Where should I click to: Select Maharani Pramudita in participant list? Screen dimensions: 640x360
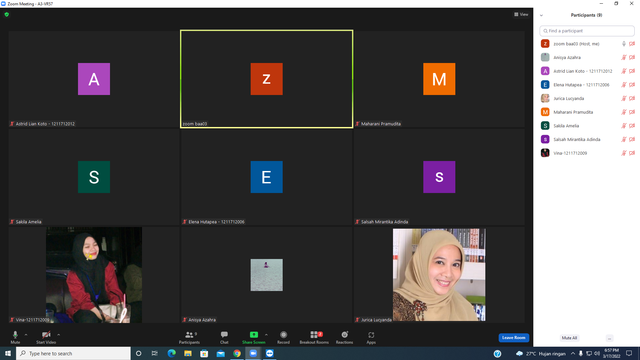pos(587,112)
